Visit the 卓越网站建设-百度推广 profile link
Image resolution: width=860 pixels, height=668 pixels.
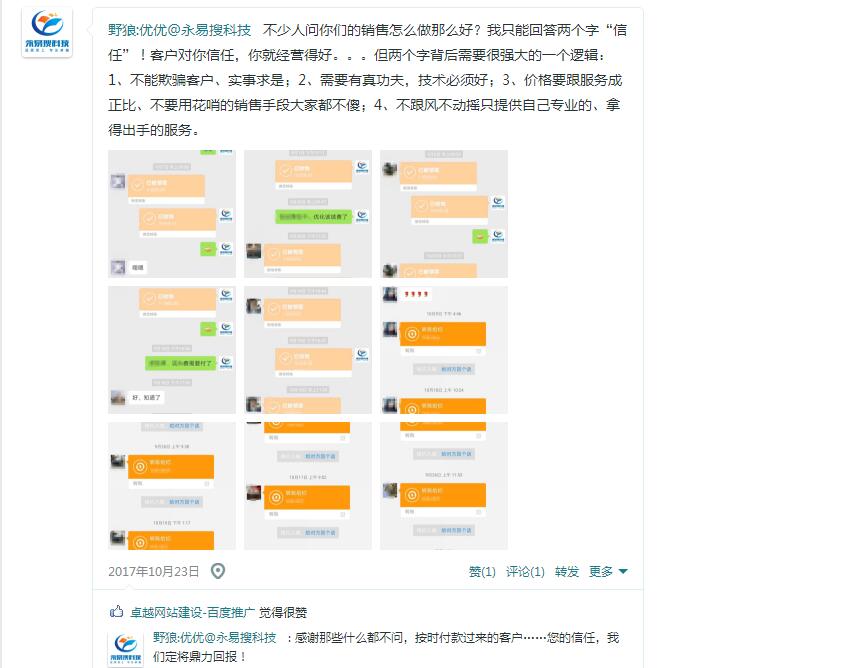[x=192, y=612]
